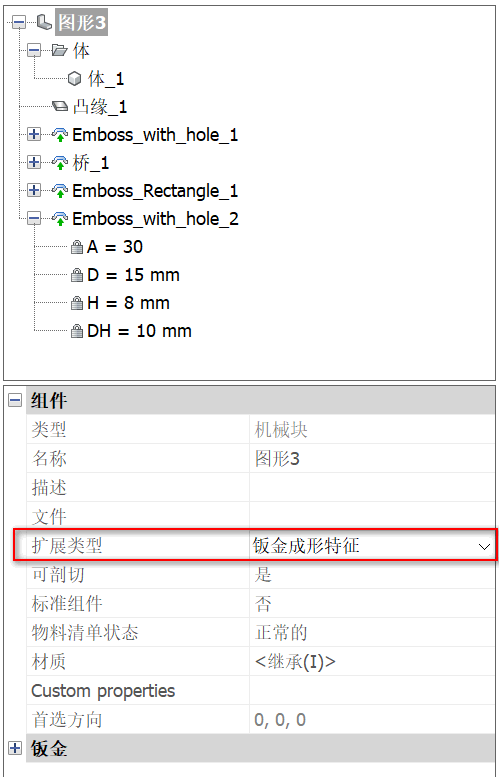
Task: Open the 扩展类型 dropdown arrow
Action: pos(484,547)
